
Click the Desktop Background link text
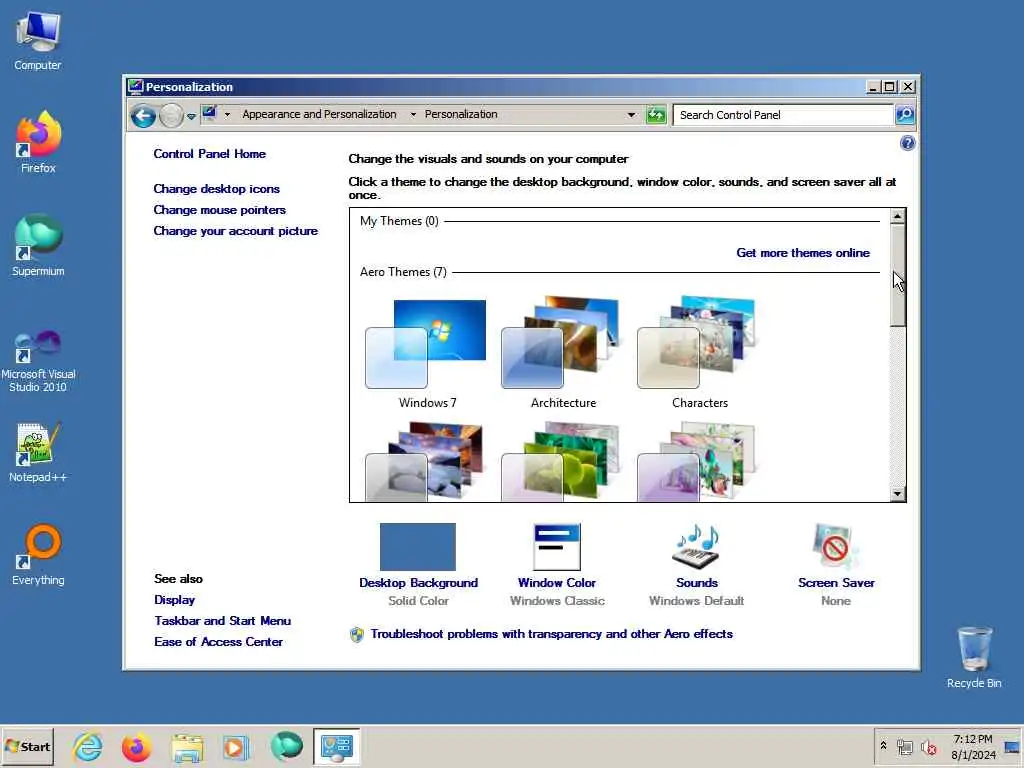point(419,583)
